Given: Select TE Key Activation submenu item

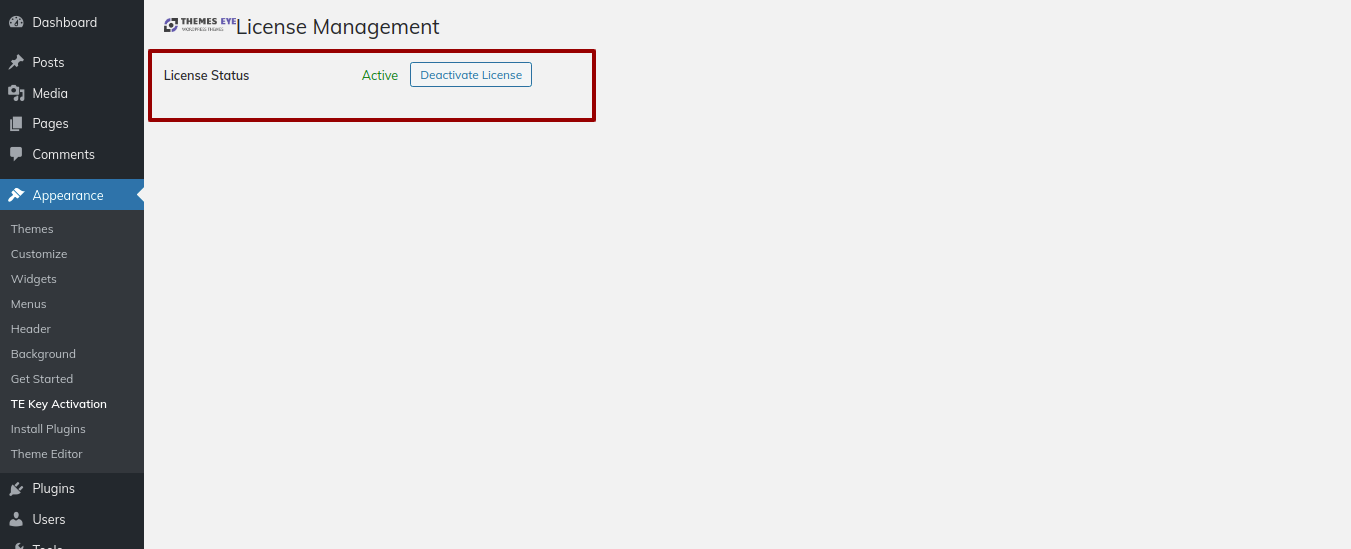Looking at the screenshot, I should [x=59, y=404].
